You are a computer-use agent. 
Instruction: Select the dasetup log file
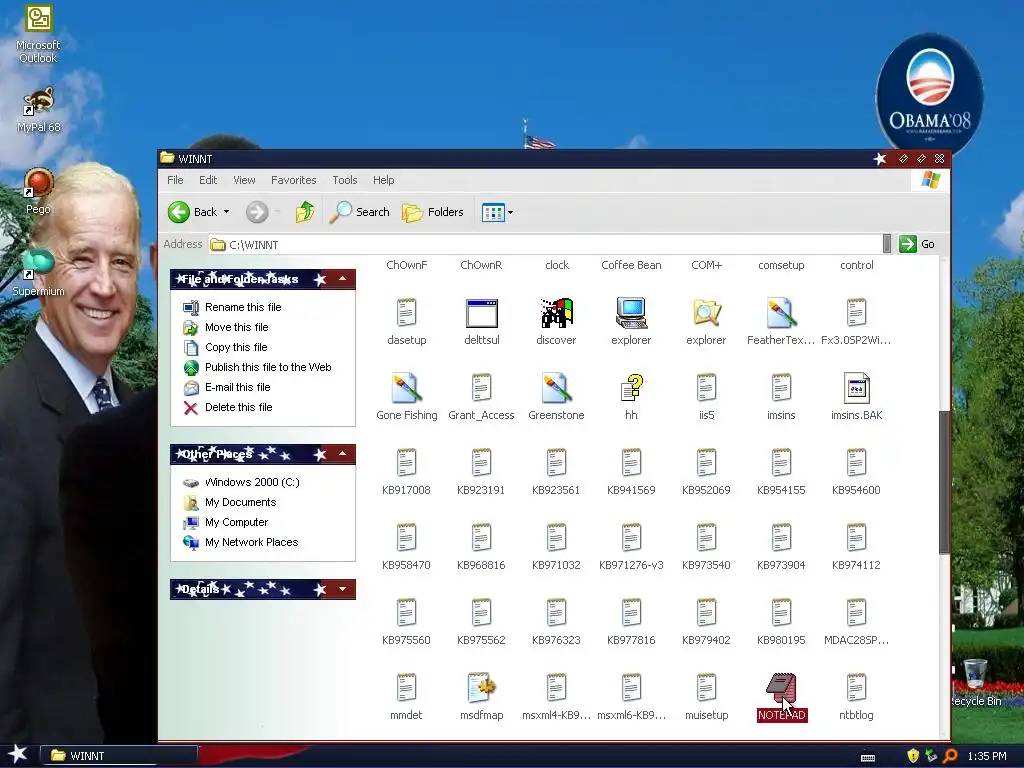pos(406,322)
